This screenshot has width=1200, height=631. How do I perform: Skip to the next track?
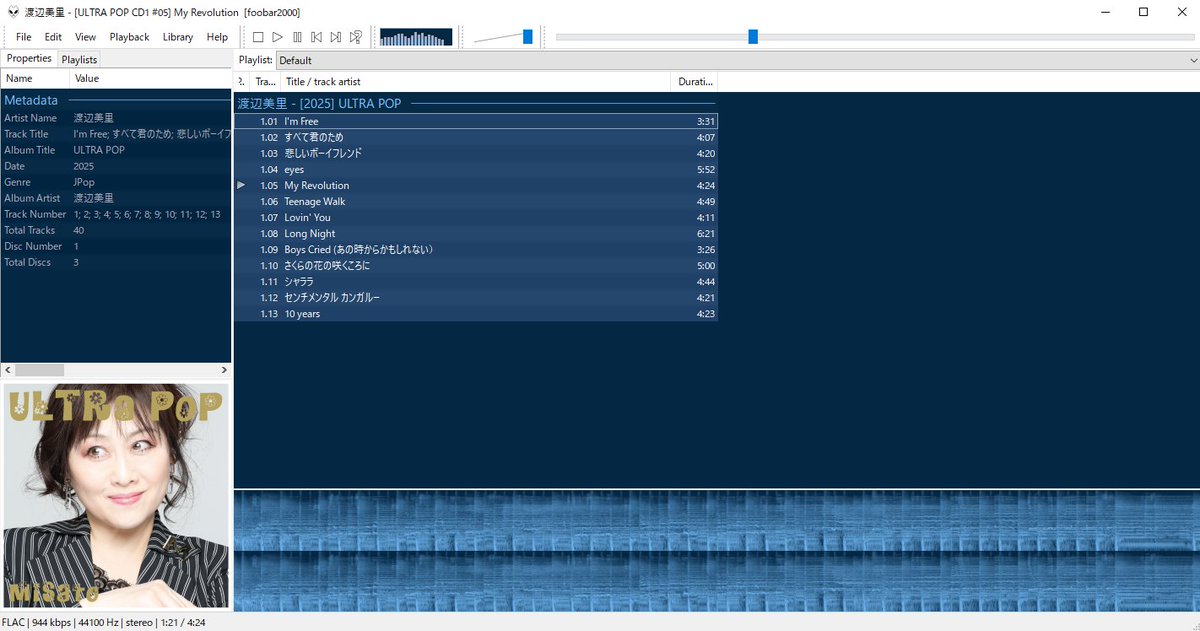pyautogui.click(x=336, y=37)
